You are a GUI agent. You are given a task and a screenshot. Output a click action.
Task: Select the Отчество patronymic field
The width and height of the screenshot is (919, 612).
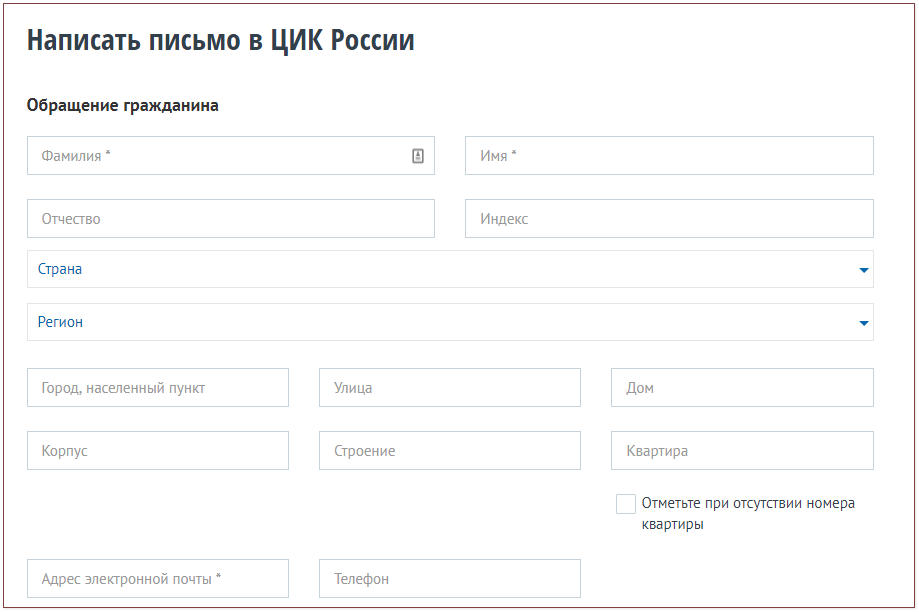[200, 218]
